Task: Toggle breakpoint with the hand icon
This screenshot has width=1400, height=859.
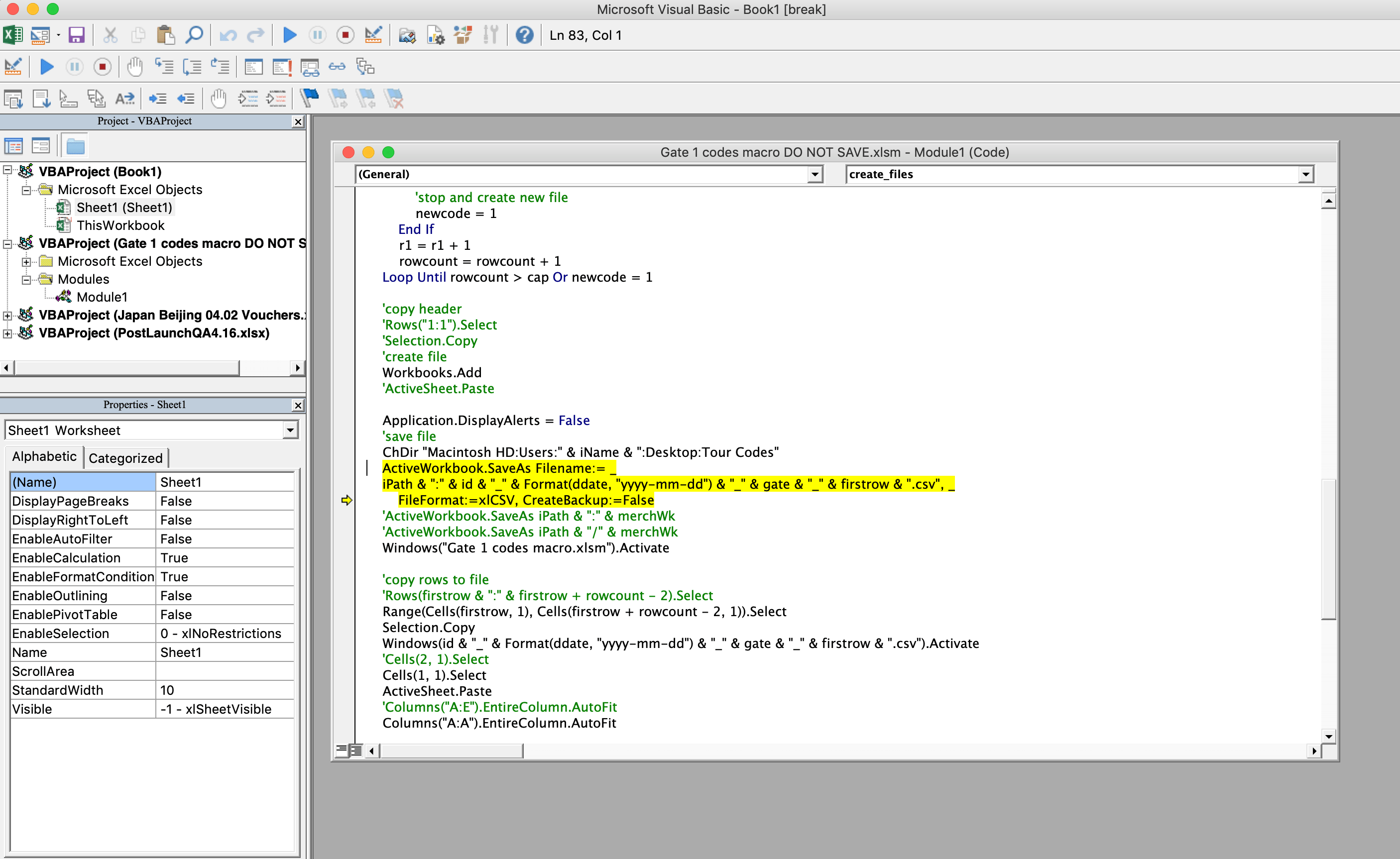Action: pyautogui.click(x=134, y=67)
